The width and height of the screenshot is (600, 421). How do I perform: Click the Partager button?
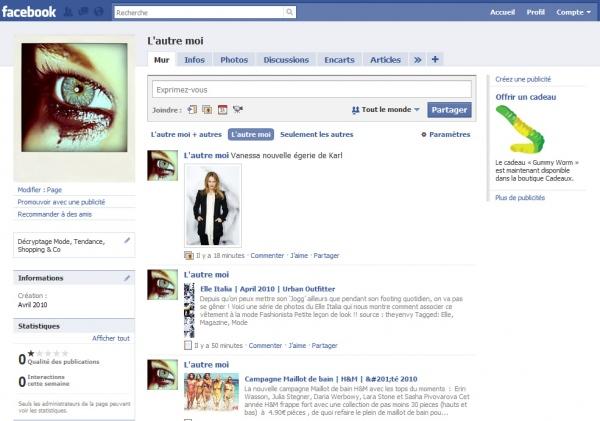pyautogui.click(x=449, y=110)
